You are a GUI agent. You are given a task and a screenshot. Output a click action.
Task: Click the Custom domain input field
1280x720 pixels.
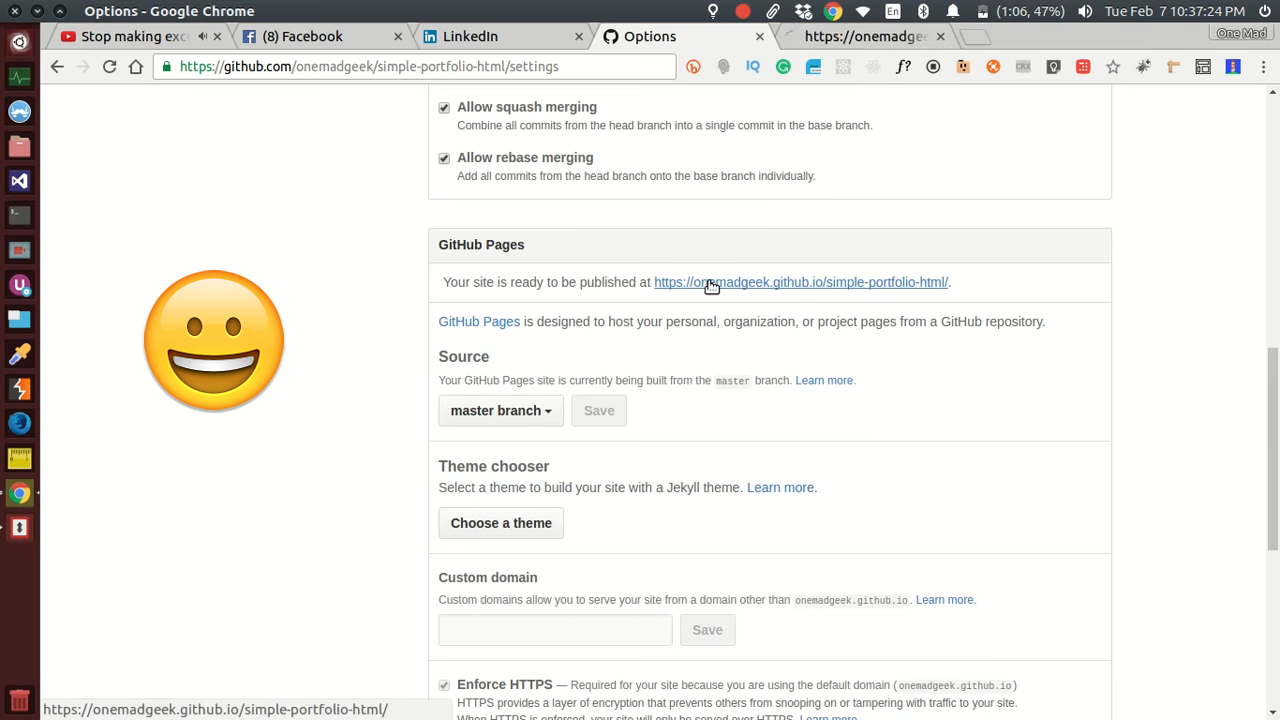click(x=555, y=630)
